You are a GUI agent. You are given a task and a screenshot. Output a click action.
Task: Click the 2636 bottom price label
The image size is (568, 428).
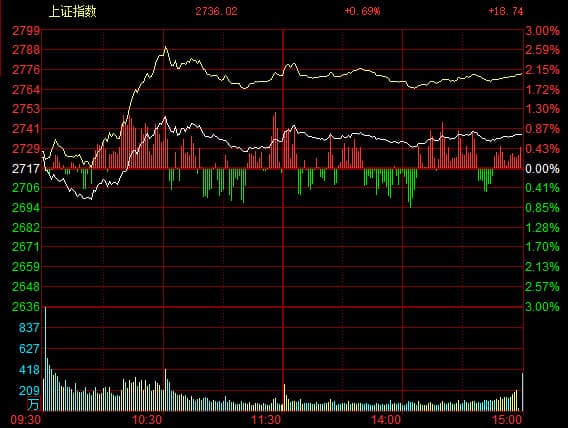pos(26,307)
